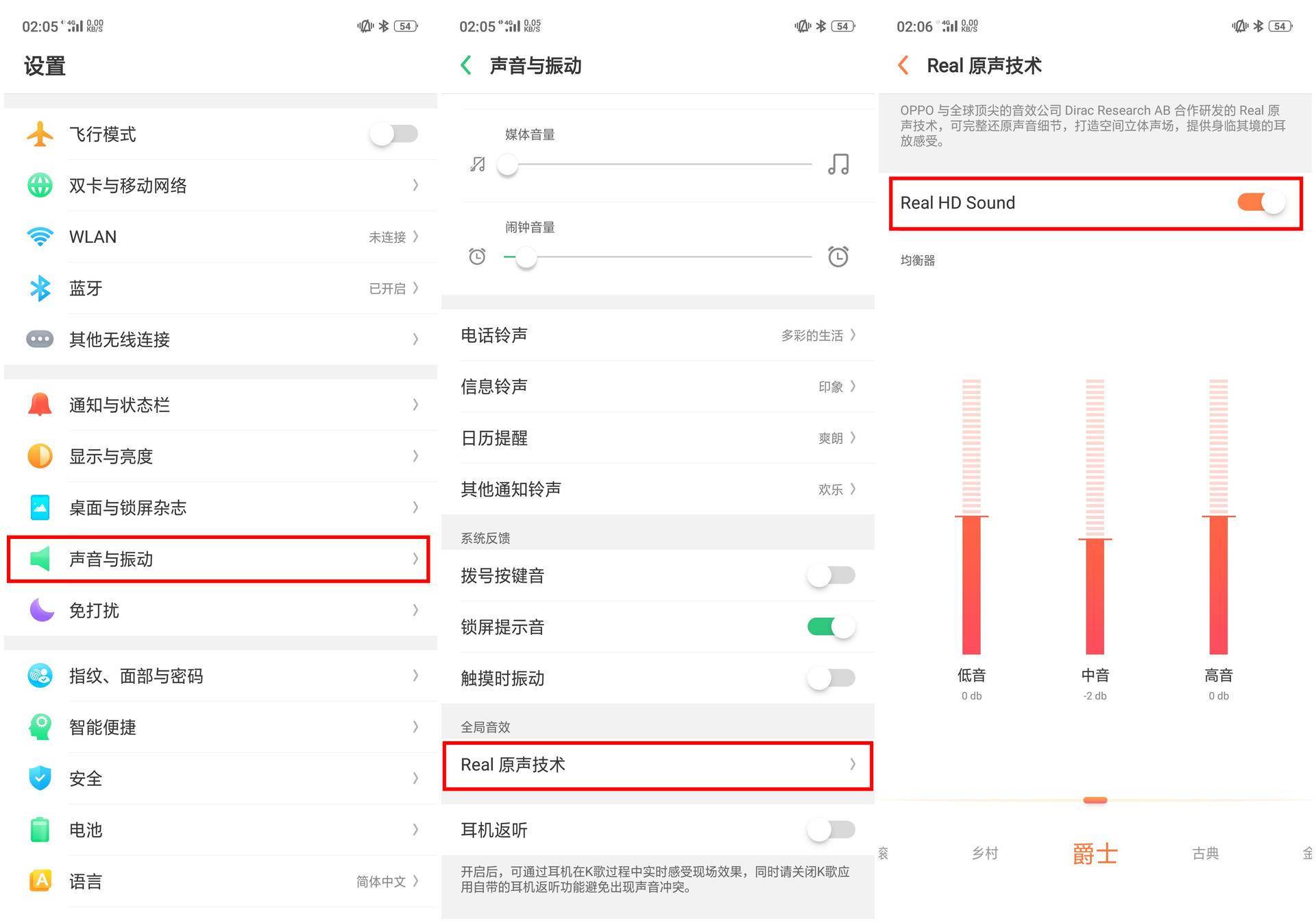Expand 双卡与移动网络 settings
The width and height of the screenshot is (1316, 923).
pos(220,186)
